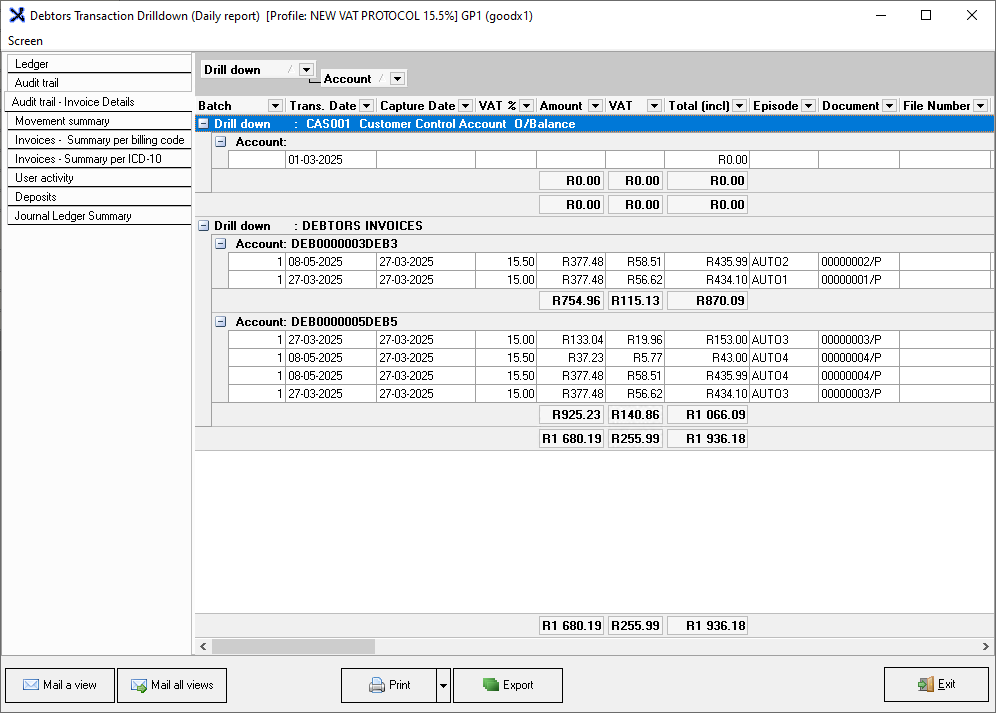Click the Exit door icon
996x713 pixels.
[x=925, y=685]
